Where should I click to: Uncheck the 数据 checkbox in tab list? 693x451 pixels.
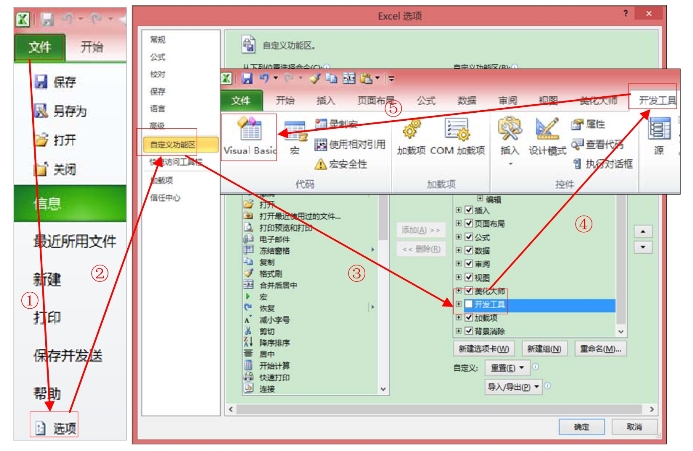coord(469,250)
